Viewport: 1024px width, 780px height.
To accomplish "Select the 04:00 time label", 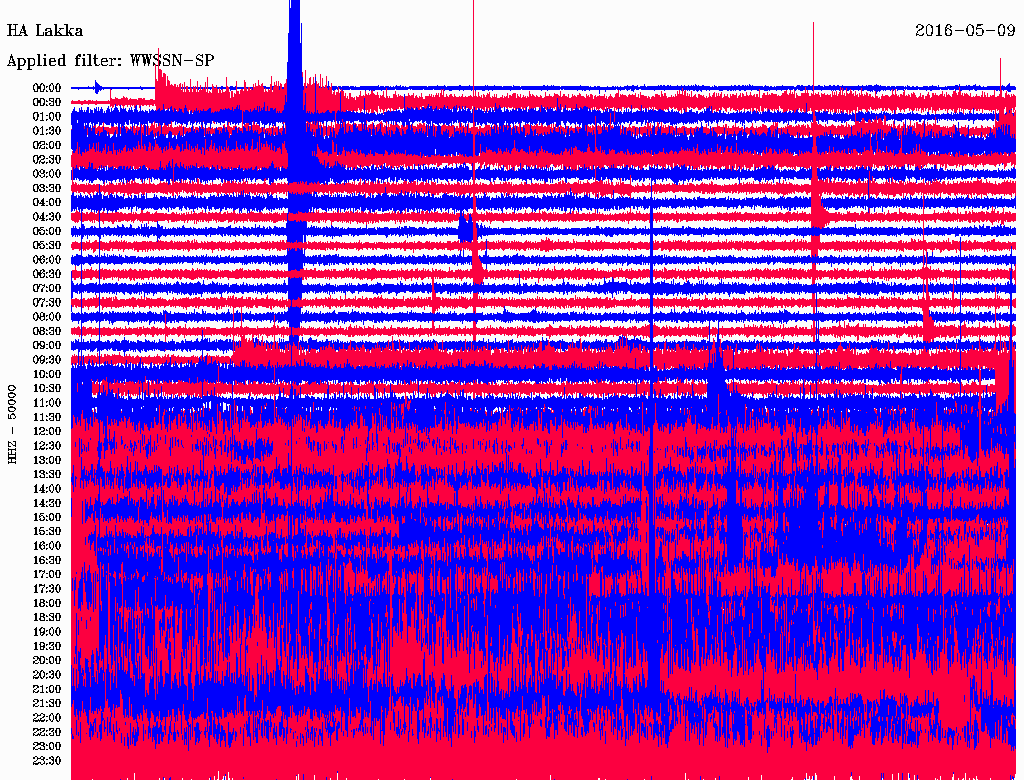I will pos(47,203).
